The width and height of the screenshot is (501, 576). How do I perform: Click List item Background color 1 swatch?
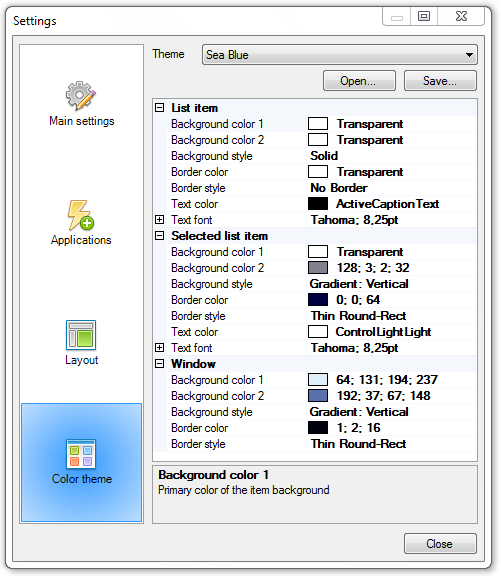(318, 124)
